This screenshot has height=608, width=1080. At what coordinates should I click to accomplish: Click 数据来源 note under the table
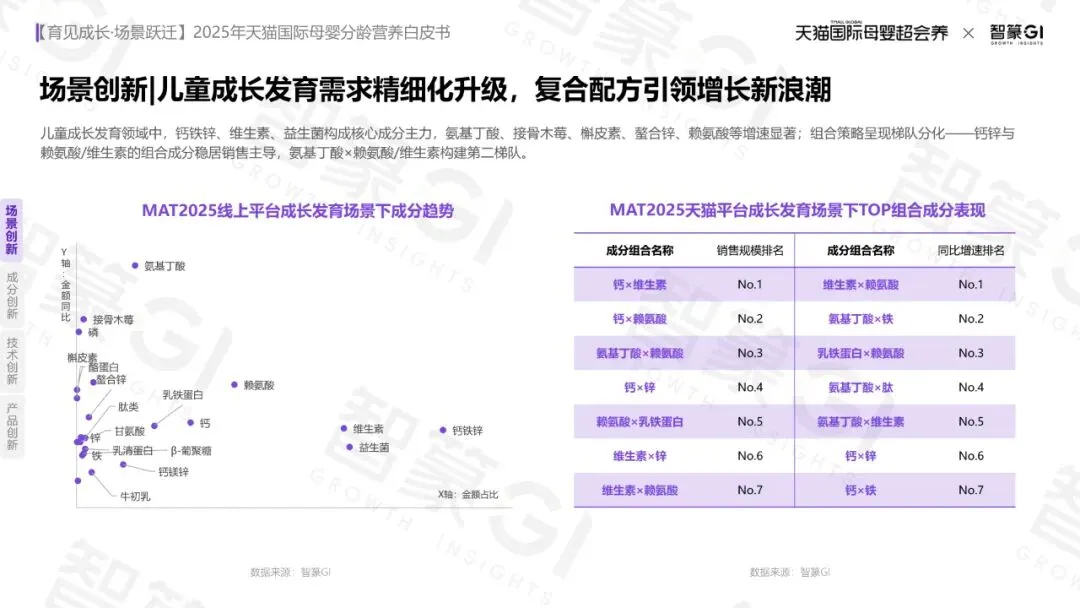click(x=789, y=572)
